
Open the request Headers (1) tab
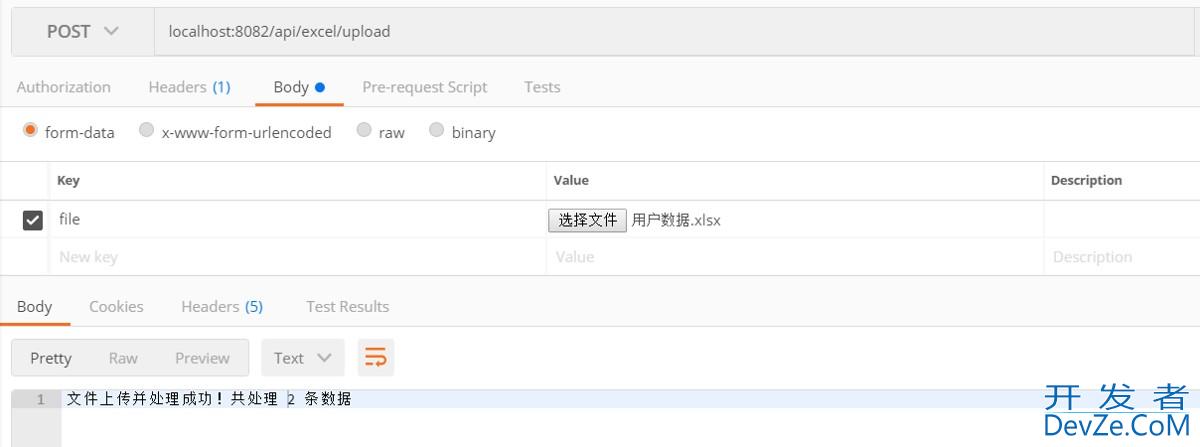(189, 87)
